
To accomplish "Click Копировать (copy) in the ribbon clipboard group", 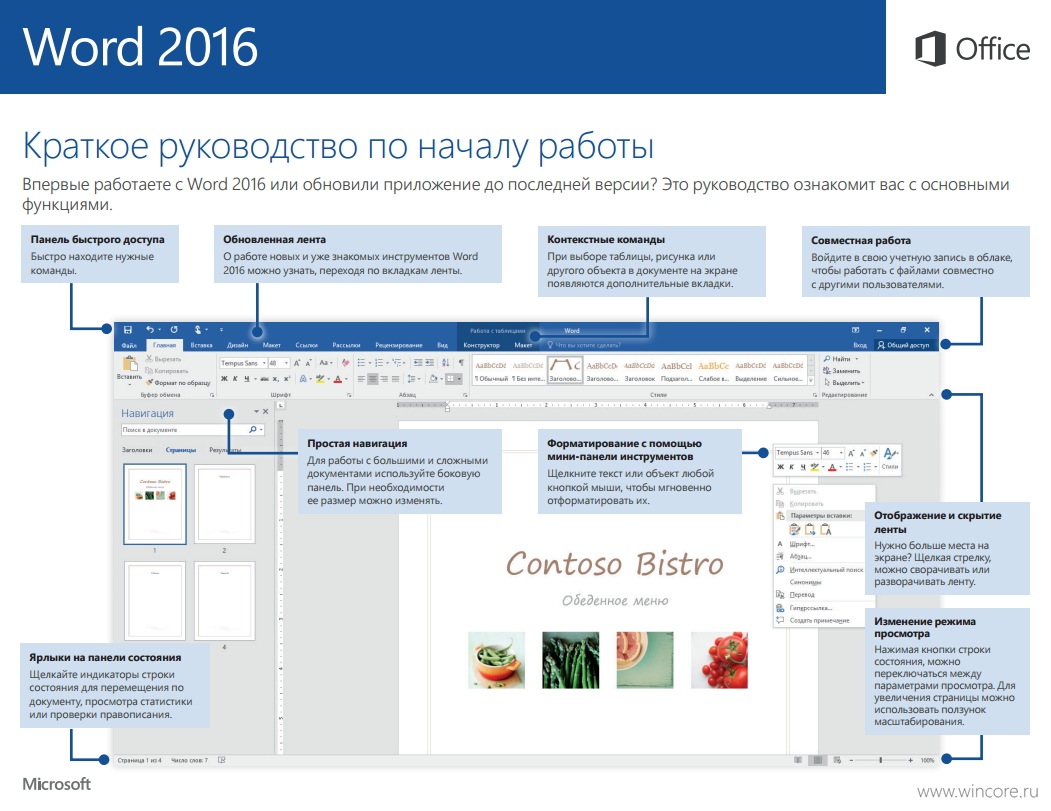I will 166,370.
